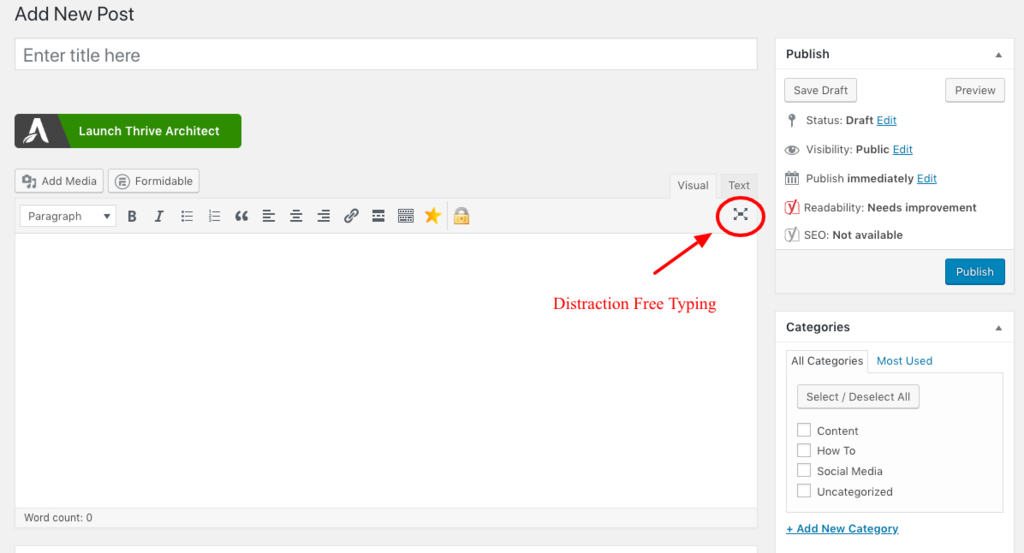Click the Enter title here field
Viewport: 1024px width, 553px height.
(x=386, y=55)
